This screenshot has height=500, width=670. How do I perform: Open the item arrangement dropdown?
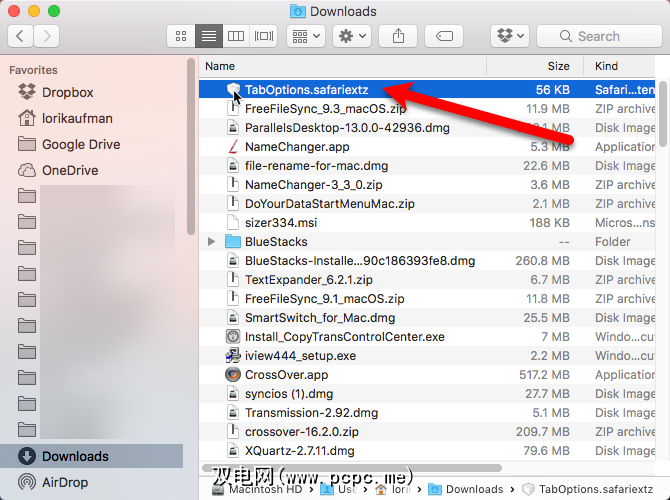pos(306,36)
